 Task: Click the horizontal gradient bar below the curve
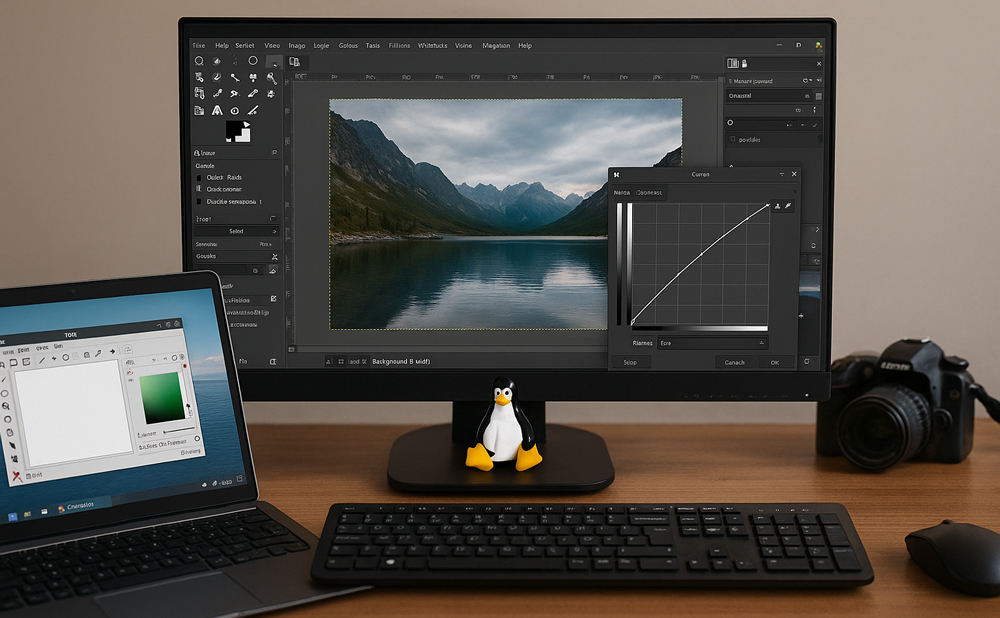(702, 329)
